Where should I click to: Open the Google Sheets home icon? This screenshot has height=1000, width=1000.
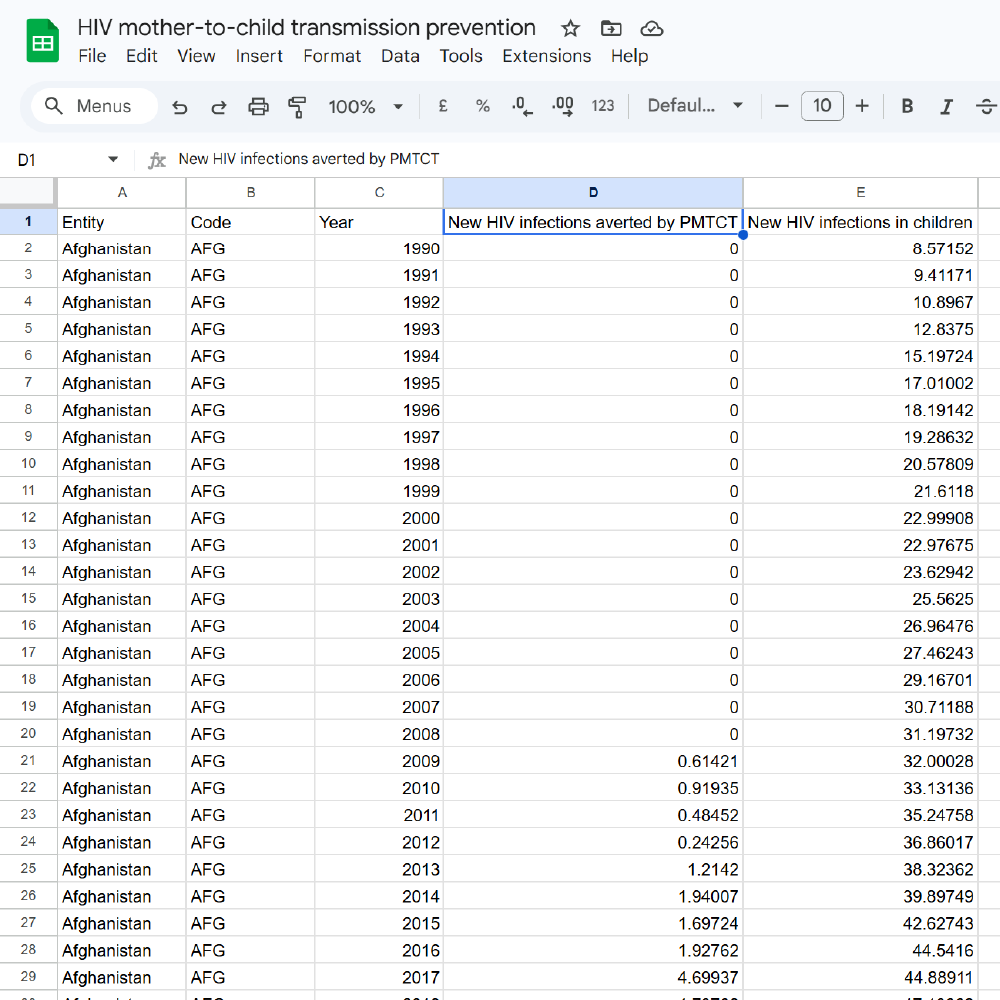tap(43, 41)
